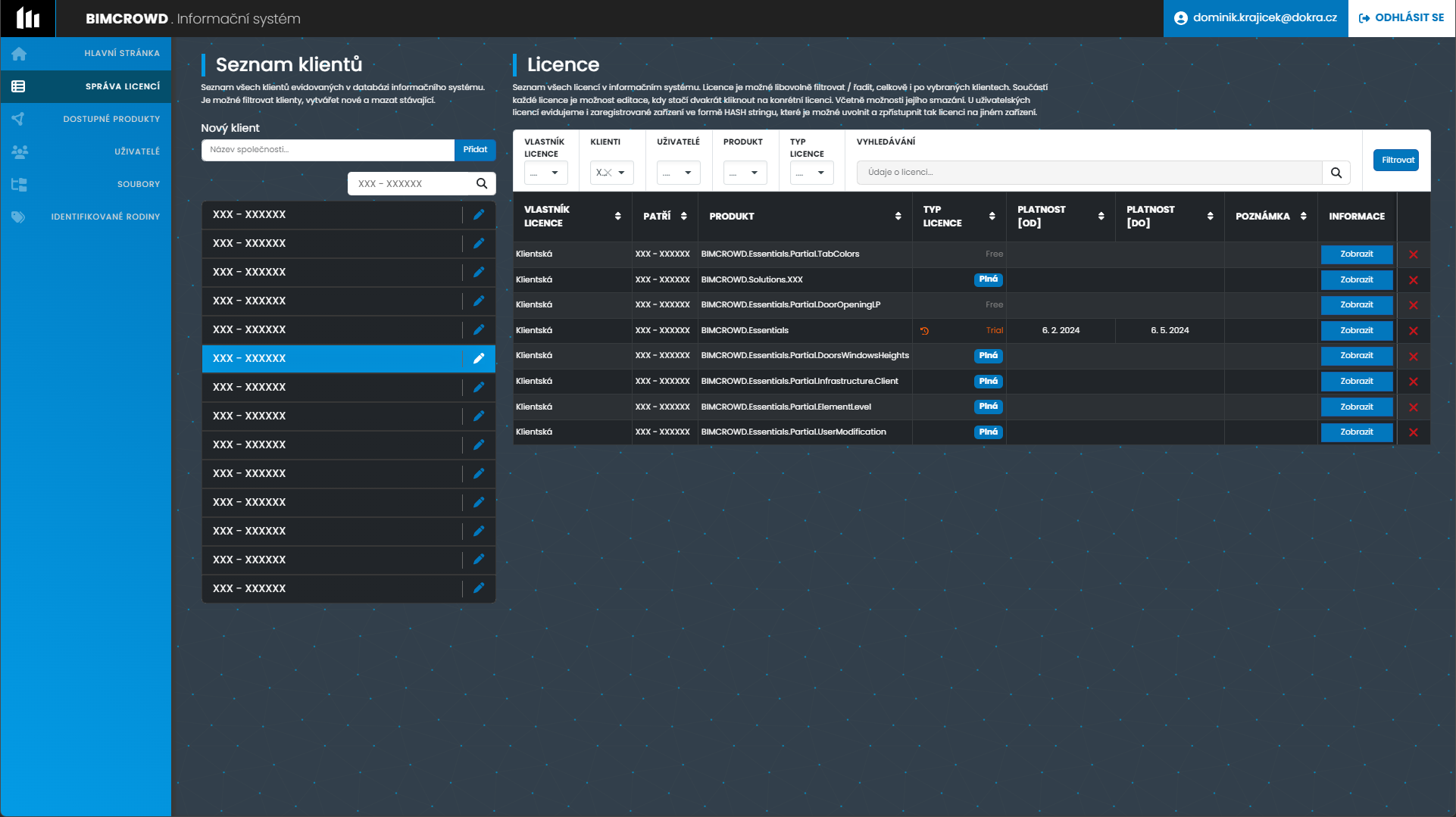Screen dimensions: 1456x817
Task: Focus the Údaje o licenci search field
Action: coord(1089,173)
